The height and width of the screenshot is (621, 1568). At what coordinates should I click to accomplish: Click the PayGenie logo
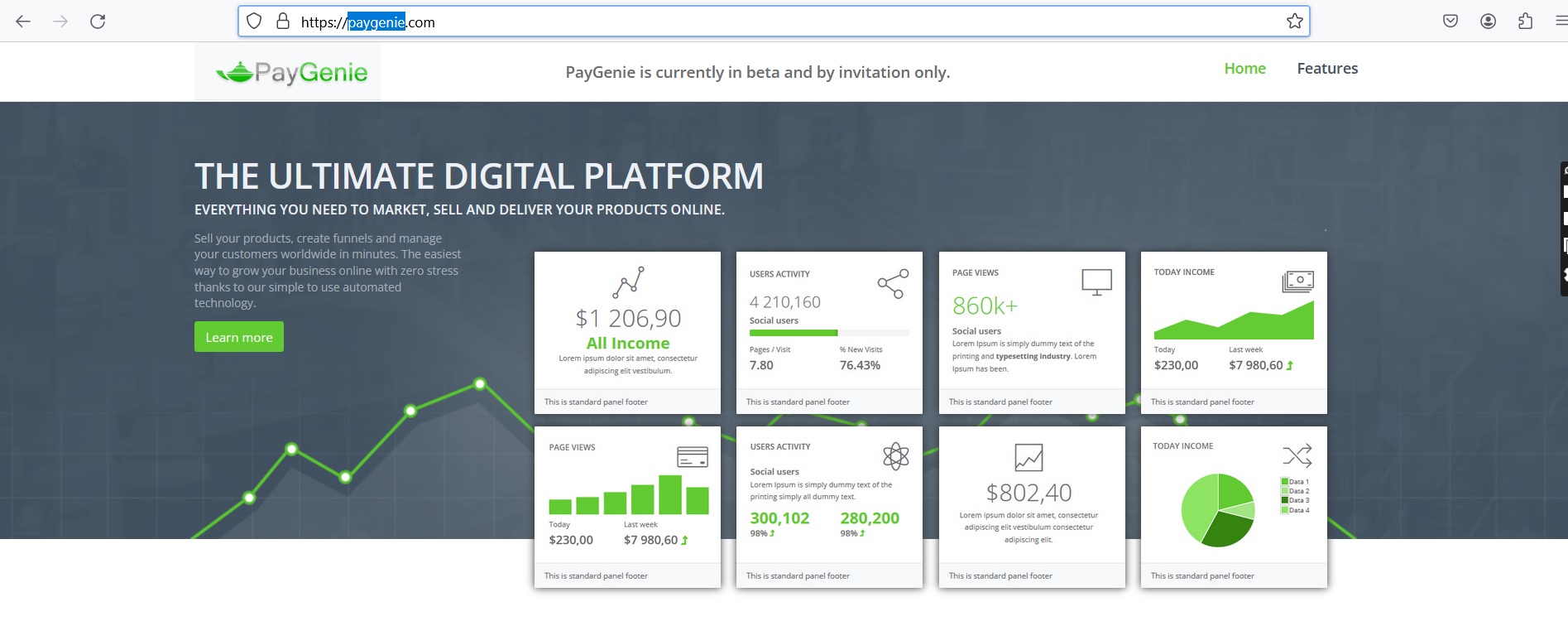coord(291,73)
